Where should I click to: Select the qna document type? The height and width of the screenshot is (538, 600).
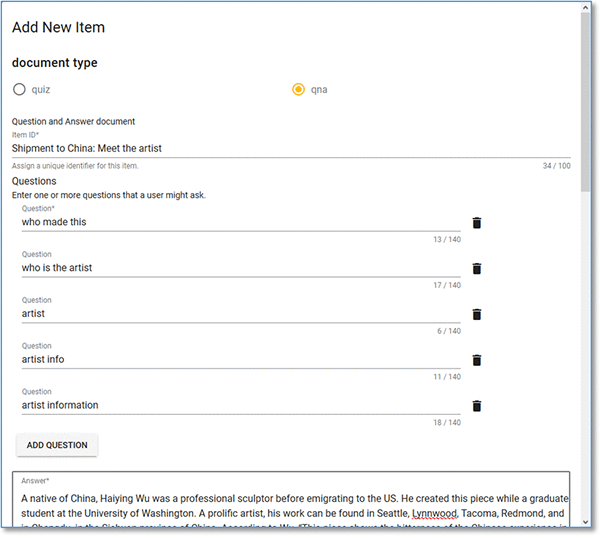tap(298, 89)
